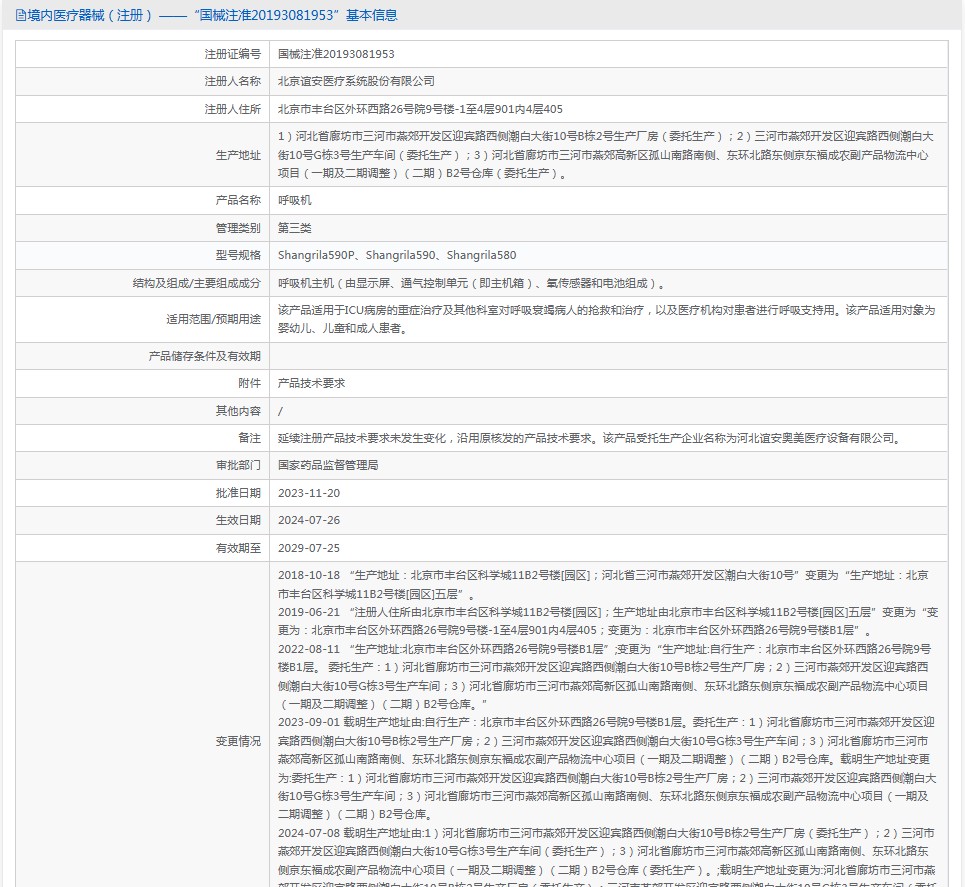Click the 注册人住所 address value
The width and height of the screenshot is (965, 887).
pos(420,110)
